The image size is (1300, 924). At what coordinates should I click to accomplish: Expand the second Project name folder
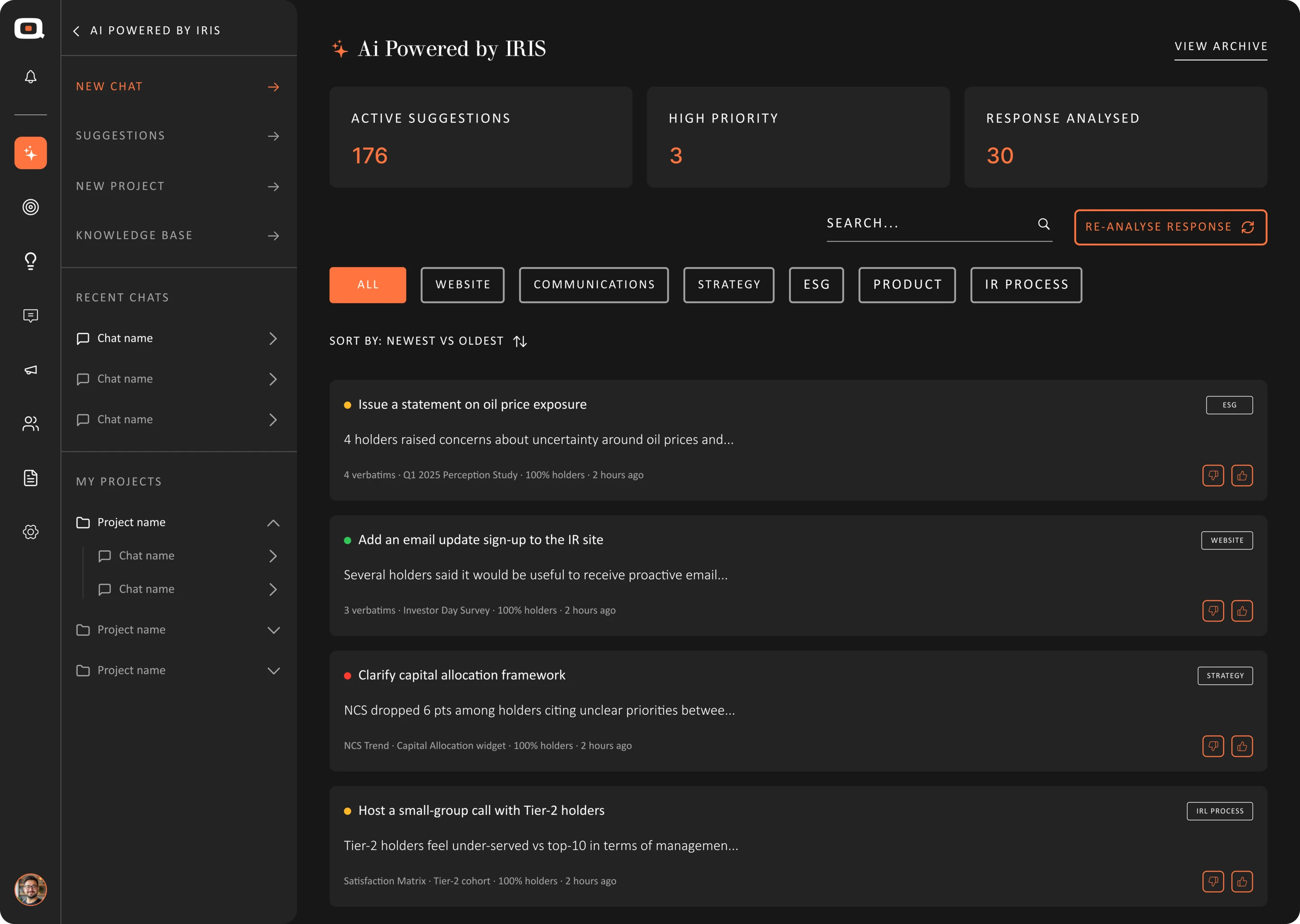[x=273, y=630]
